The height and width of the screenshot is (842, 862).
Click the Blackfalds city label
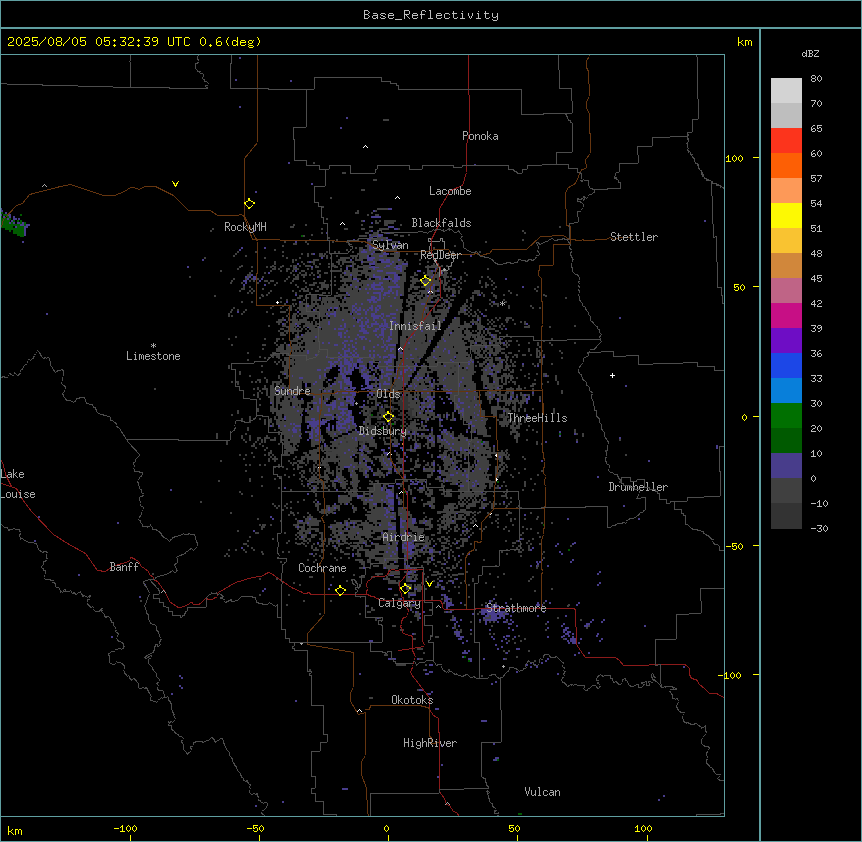(x=441, y=223)
